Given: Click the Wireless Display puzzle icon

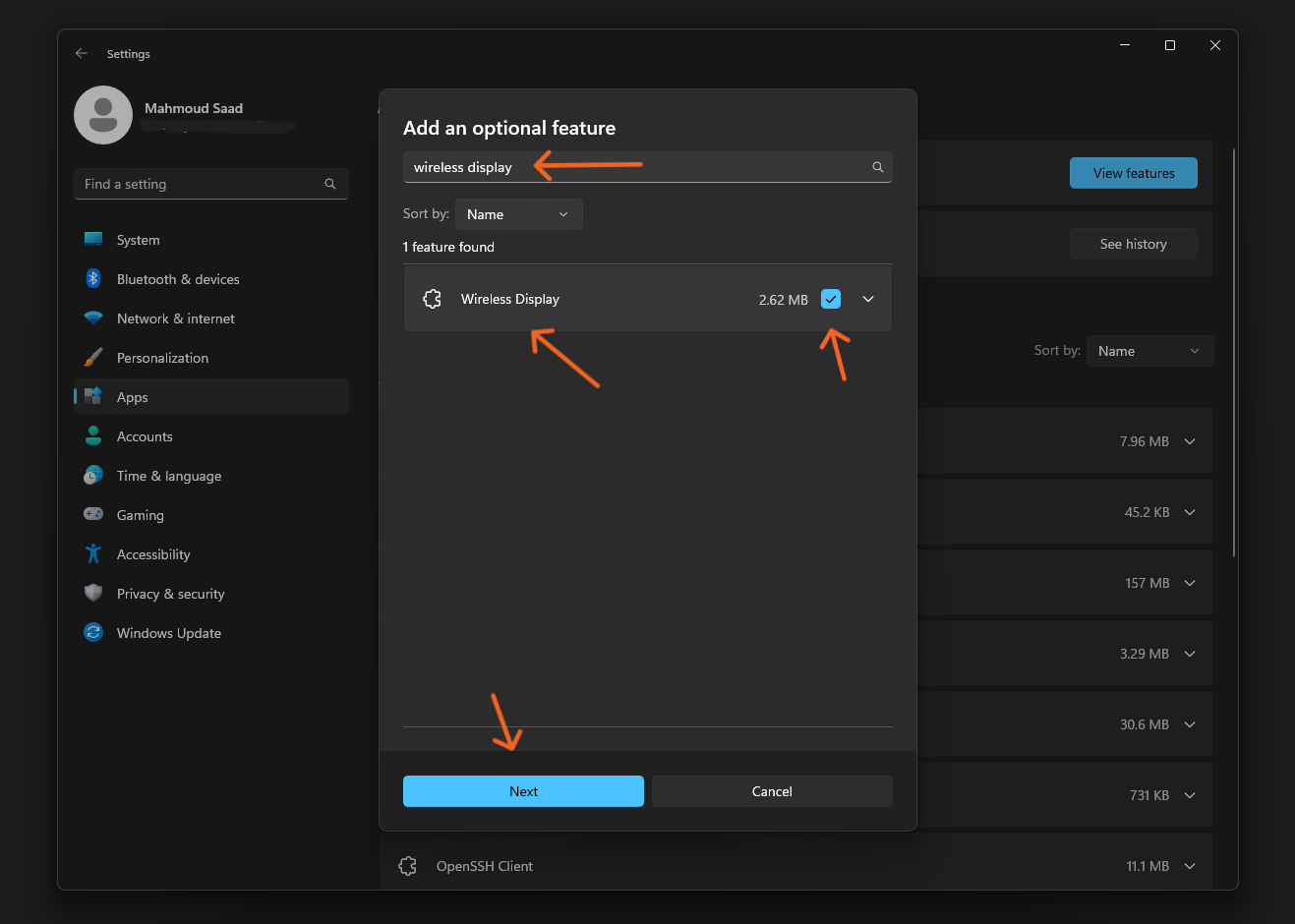Looking at the screenshot, I should tap(432, 299).
